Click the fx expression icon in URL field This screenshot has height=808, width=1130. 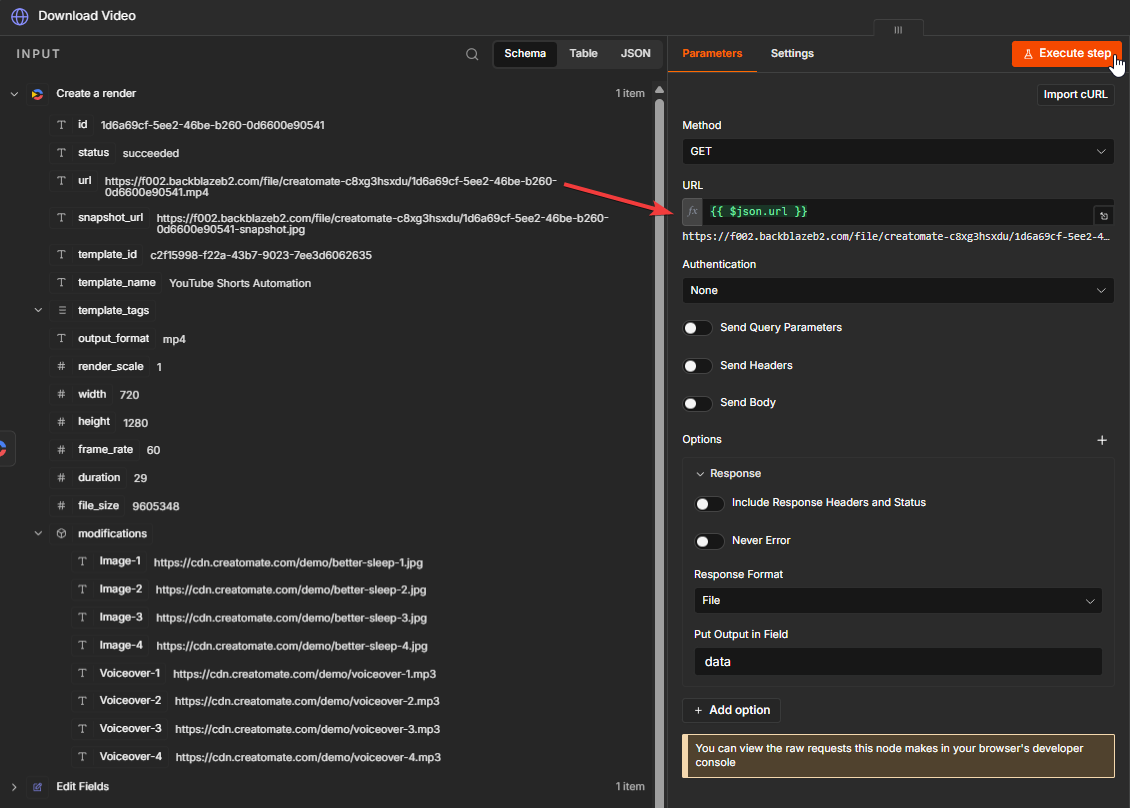click(x=693, y=211)
